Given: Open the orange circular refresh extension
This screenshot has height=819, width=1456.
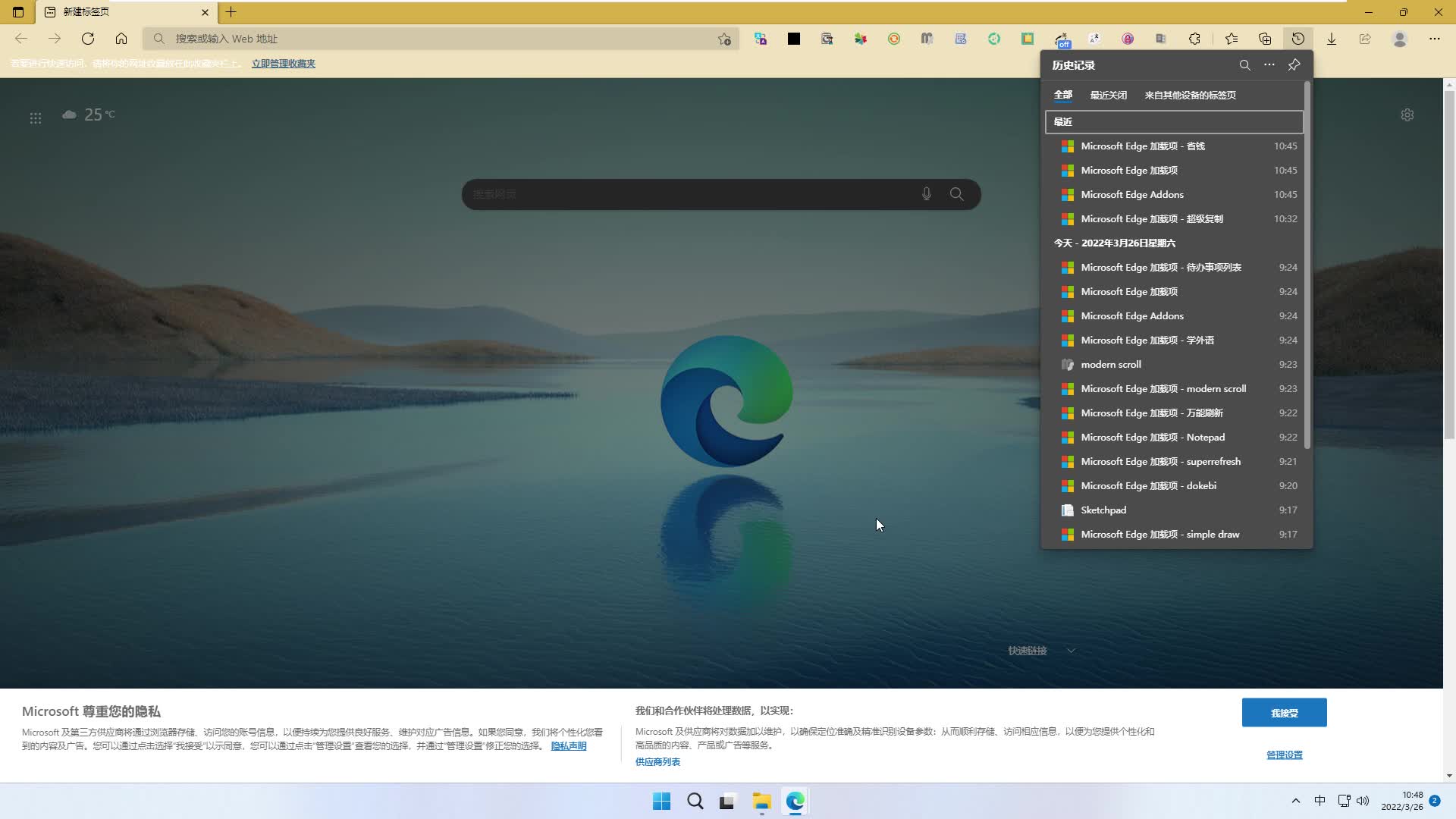Looking at the screenshot, I should point(894,39).
